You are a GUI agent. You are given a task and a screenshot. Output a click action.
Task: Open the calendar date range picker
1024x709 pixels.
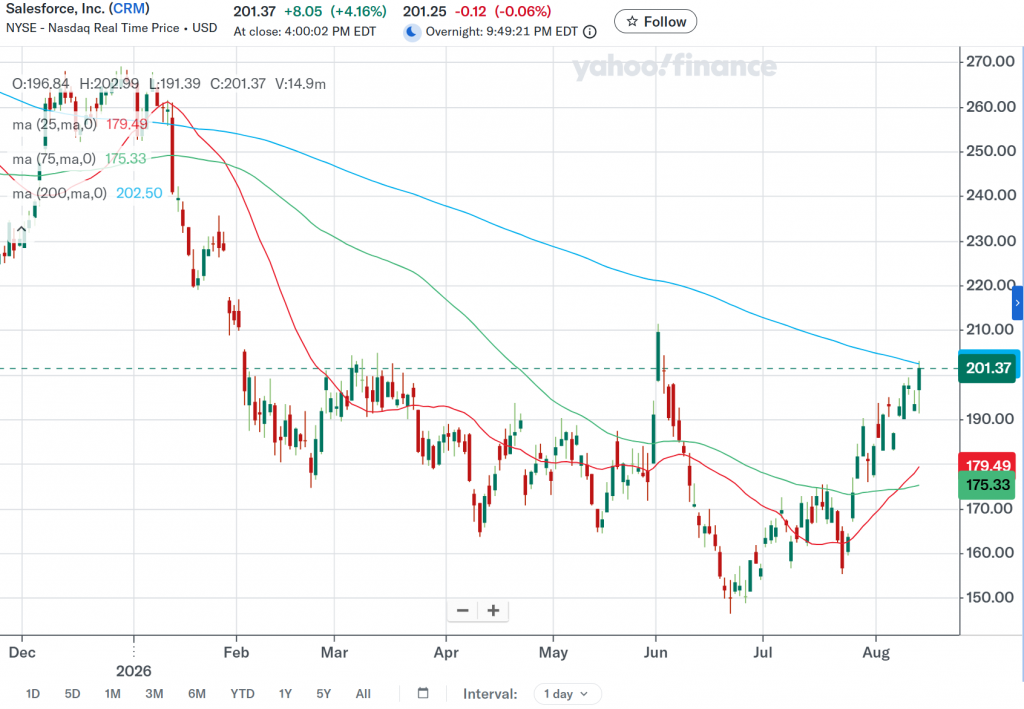pos(423,693)
